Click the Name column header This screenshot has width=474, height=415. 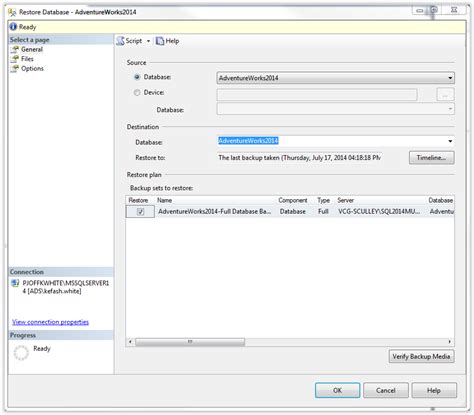click(x=164, y=200)
